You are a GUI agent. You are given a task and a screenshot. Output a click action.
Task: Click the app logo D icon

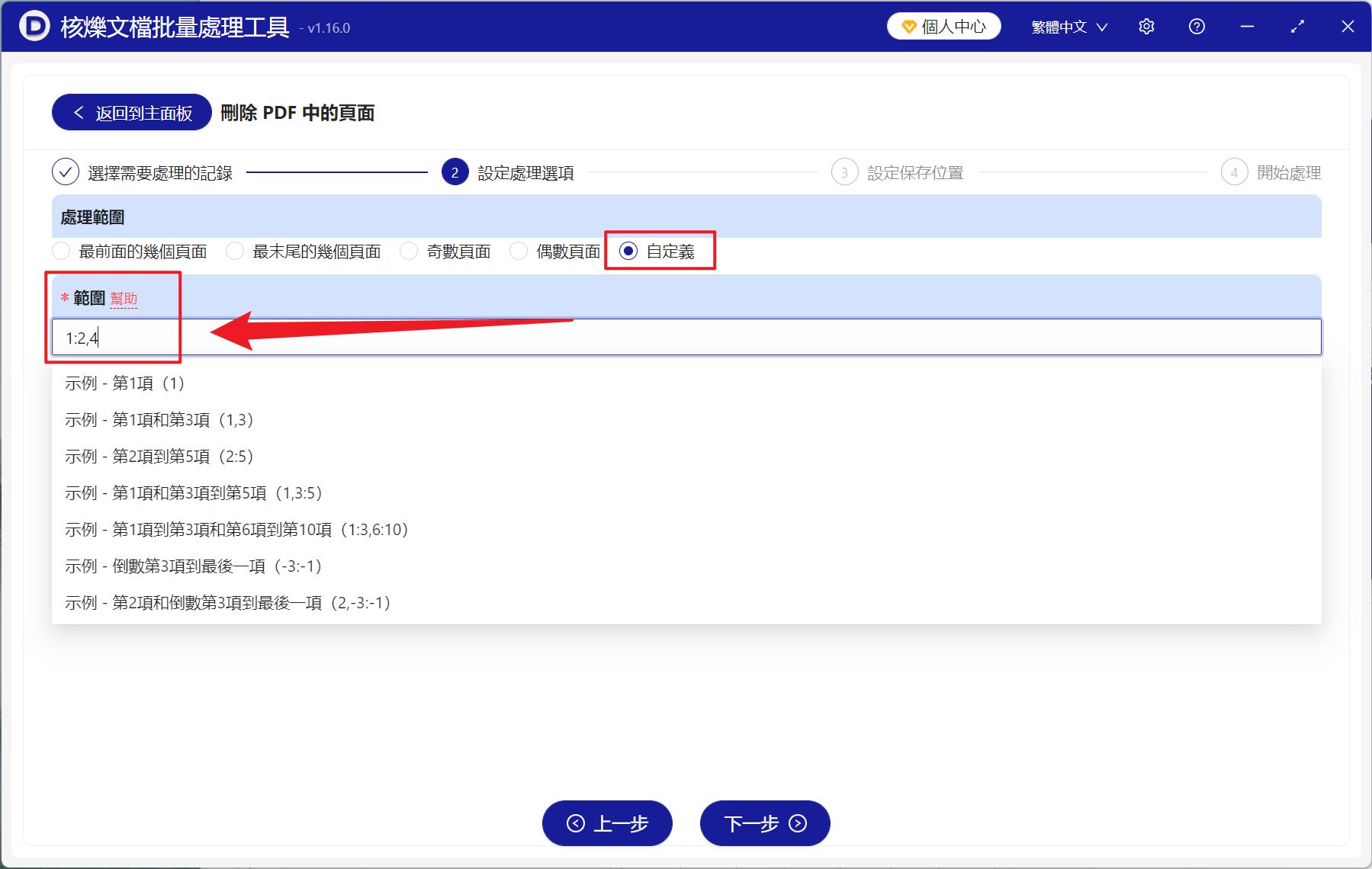pyautogui.click(x=34, y=26)
